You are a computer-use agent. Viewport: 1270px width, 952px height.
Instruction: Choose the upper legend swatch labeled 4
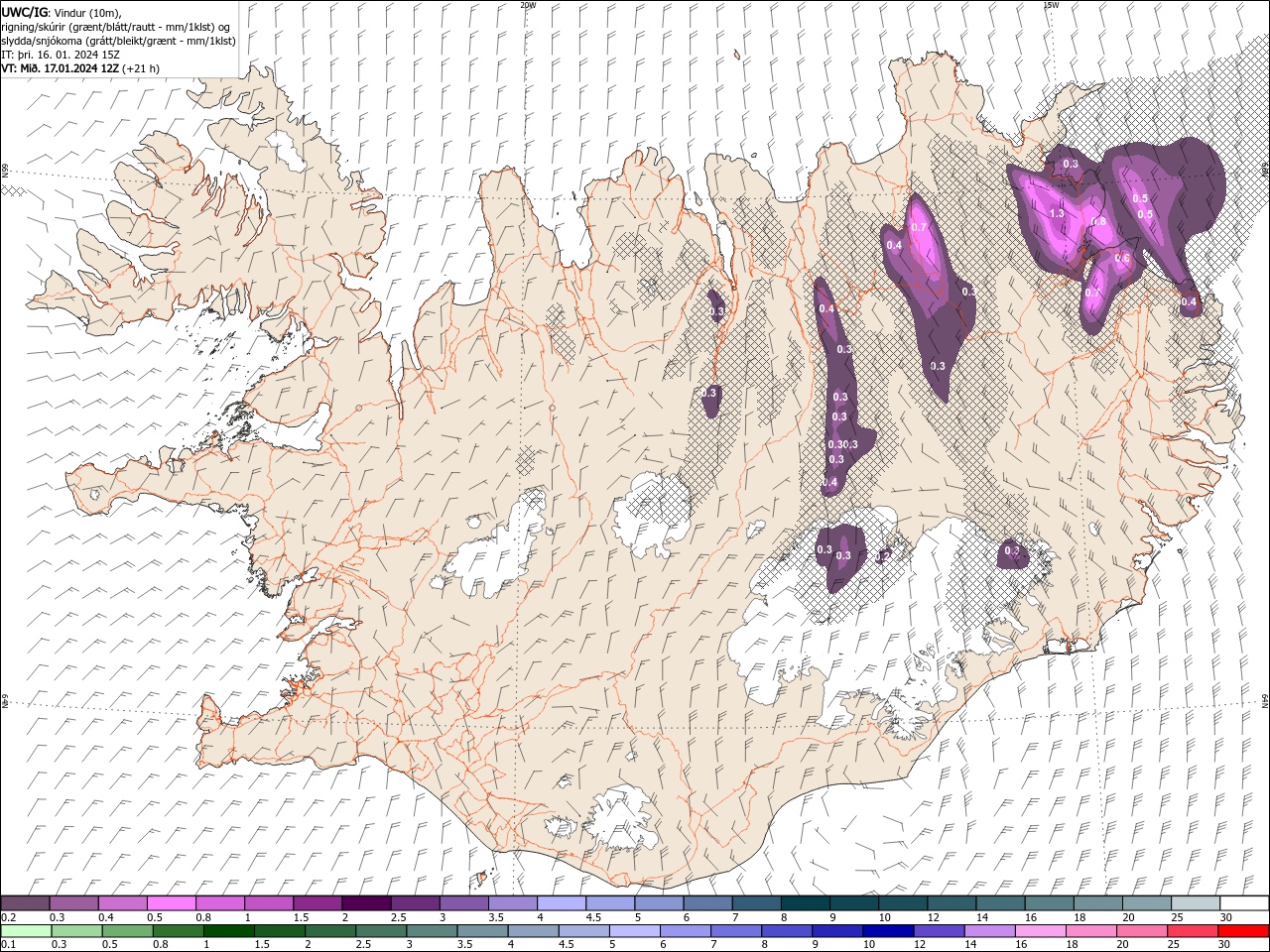pyautogui.click(x=561, y=903)
